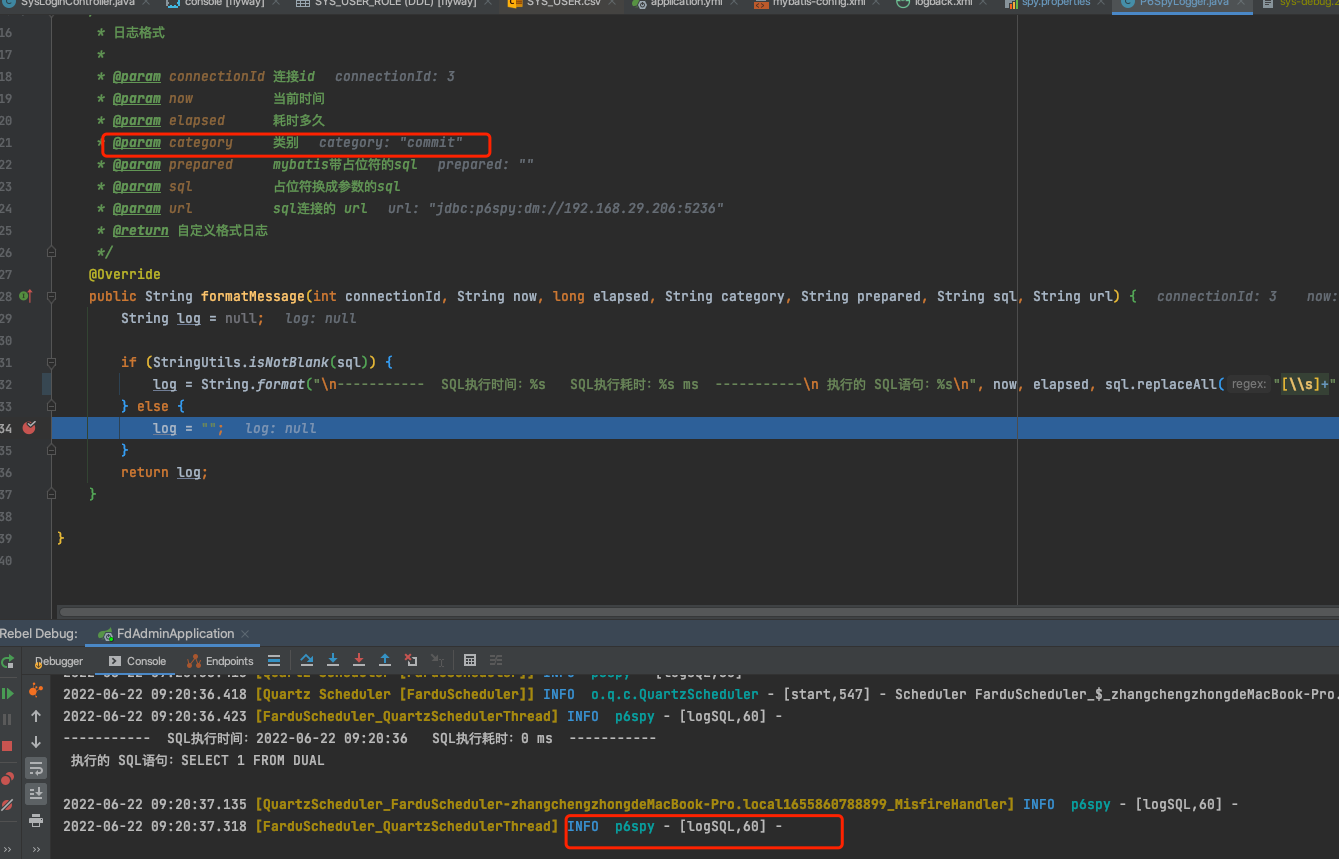This screenshot has width=1339, height=859.
Task: Click the '@return' doc tag on line 25
Action: 140,230
